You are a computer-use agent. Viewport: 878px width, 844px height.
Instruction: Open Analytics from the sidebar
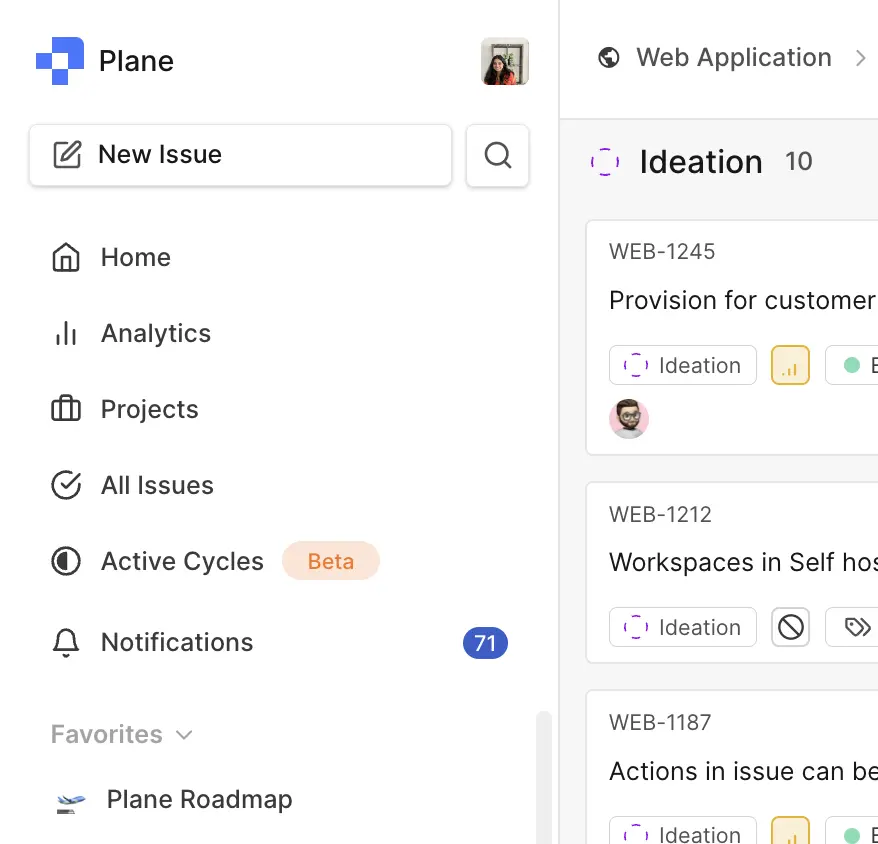(x=155, y=334)
